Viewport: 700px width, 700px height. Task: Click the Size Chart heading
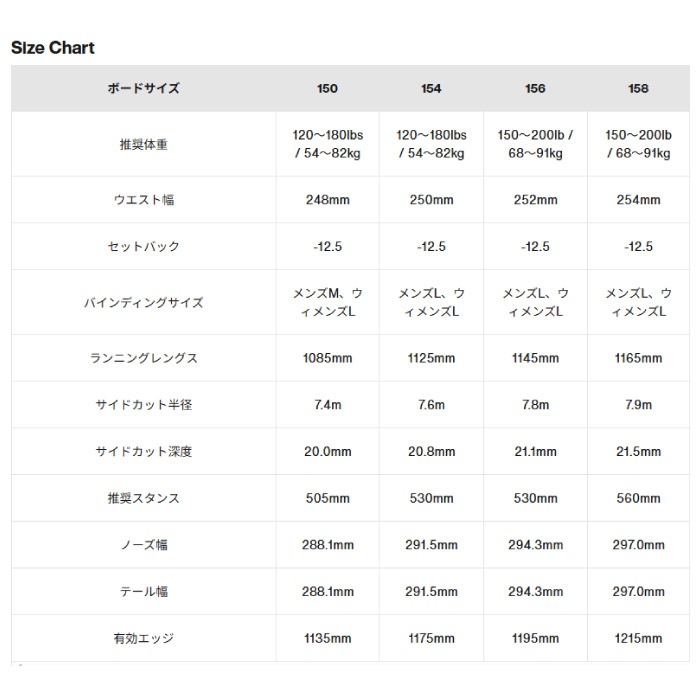[52, 47]
